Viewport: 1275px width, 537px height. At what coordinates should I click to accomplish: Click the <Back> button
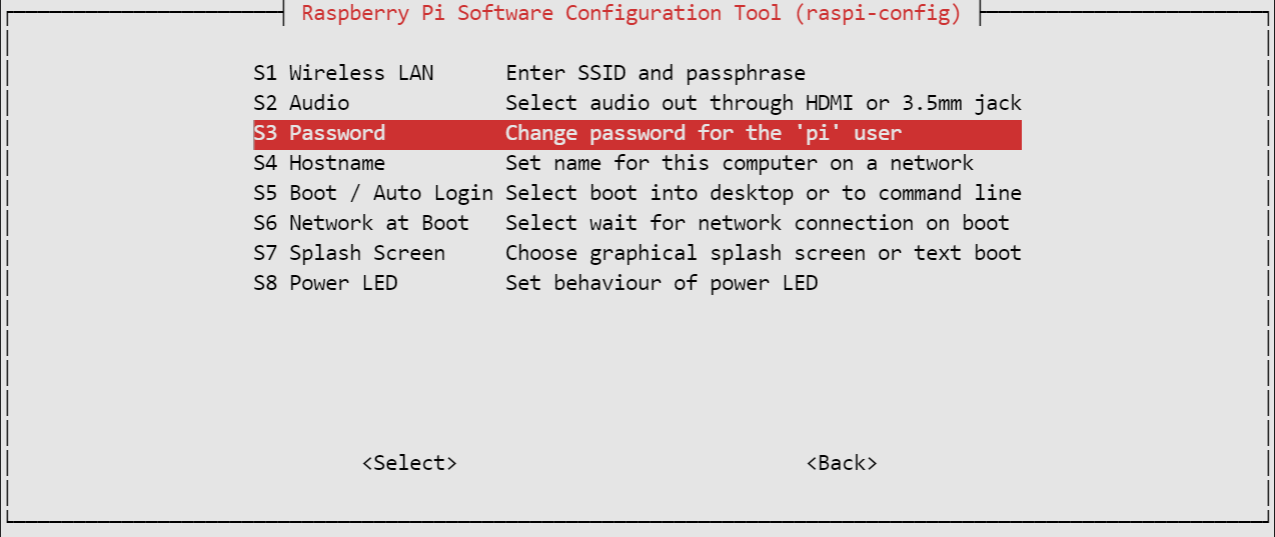[x=842, y=463]
